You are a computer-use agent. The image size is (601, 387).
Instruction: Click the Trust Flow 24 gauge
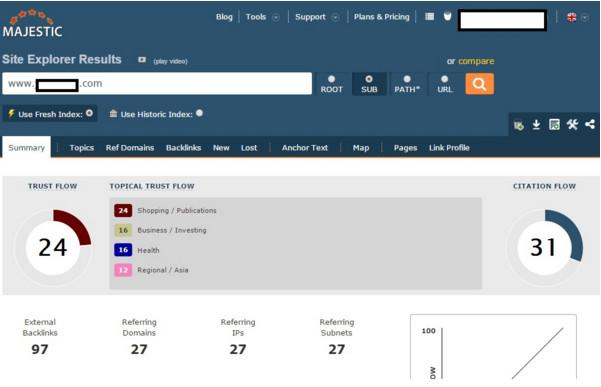(53, 247)
